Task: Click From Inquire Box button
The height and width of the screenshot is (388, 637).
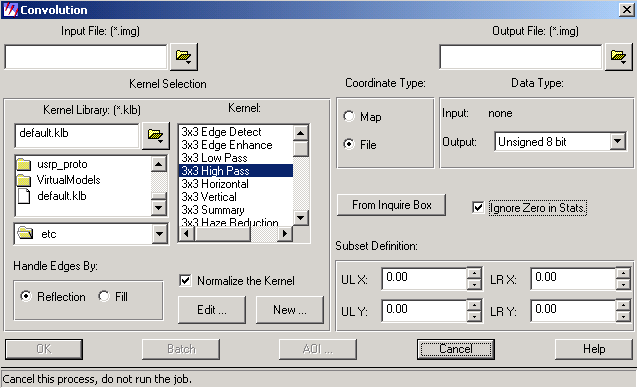Action: click(391, 205)
